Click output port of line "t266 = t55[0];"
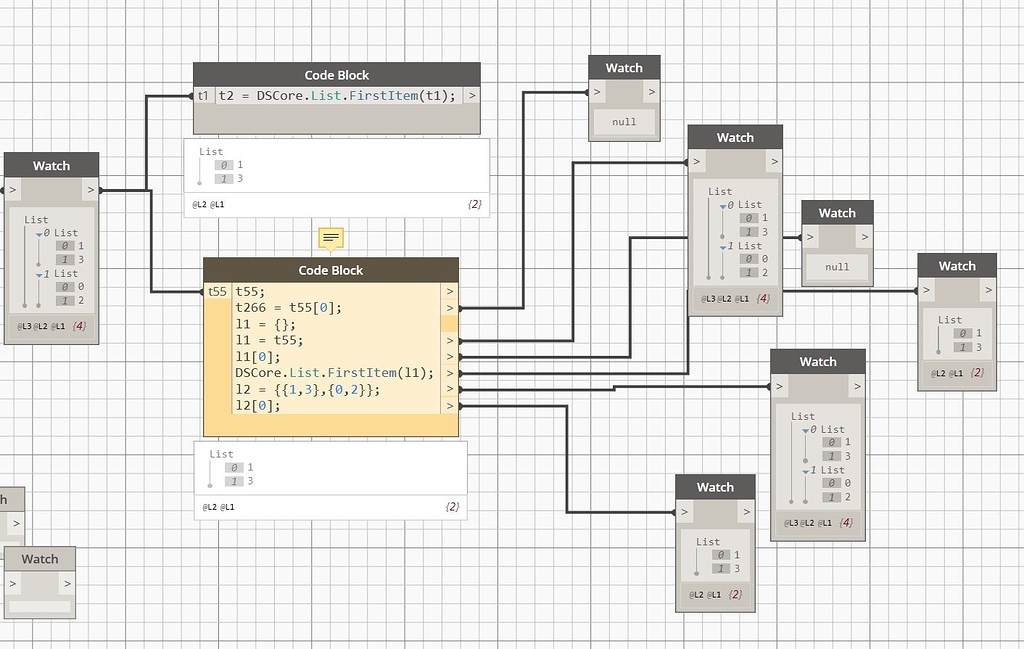 pyautogui.click(x=450, y=307)
